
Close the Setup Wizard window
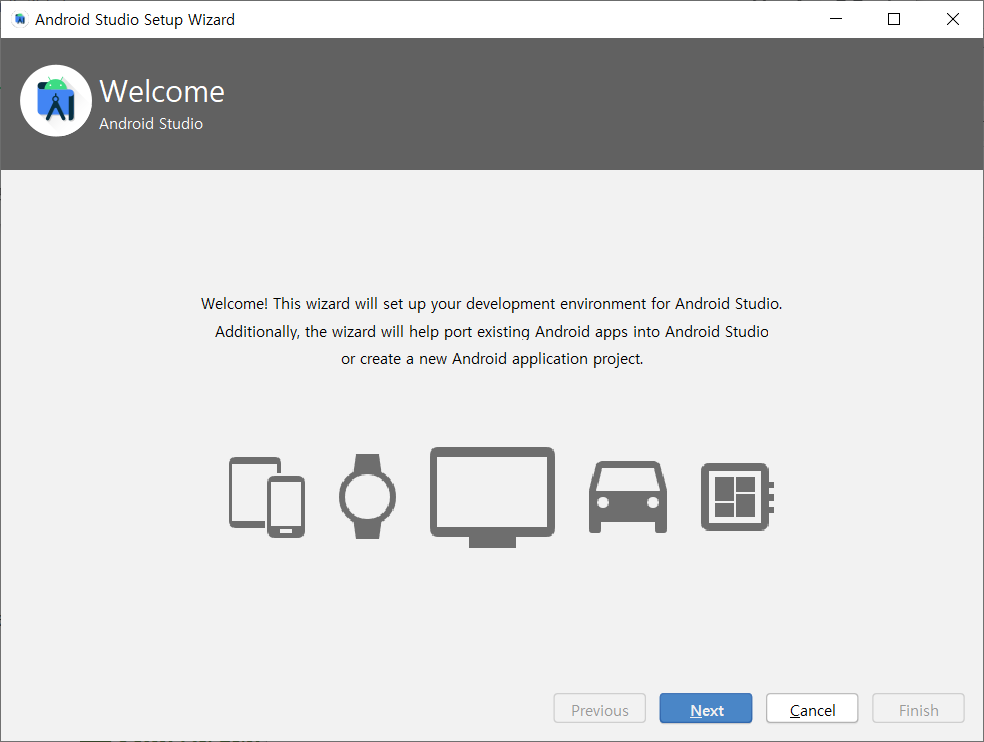(953, 19)
